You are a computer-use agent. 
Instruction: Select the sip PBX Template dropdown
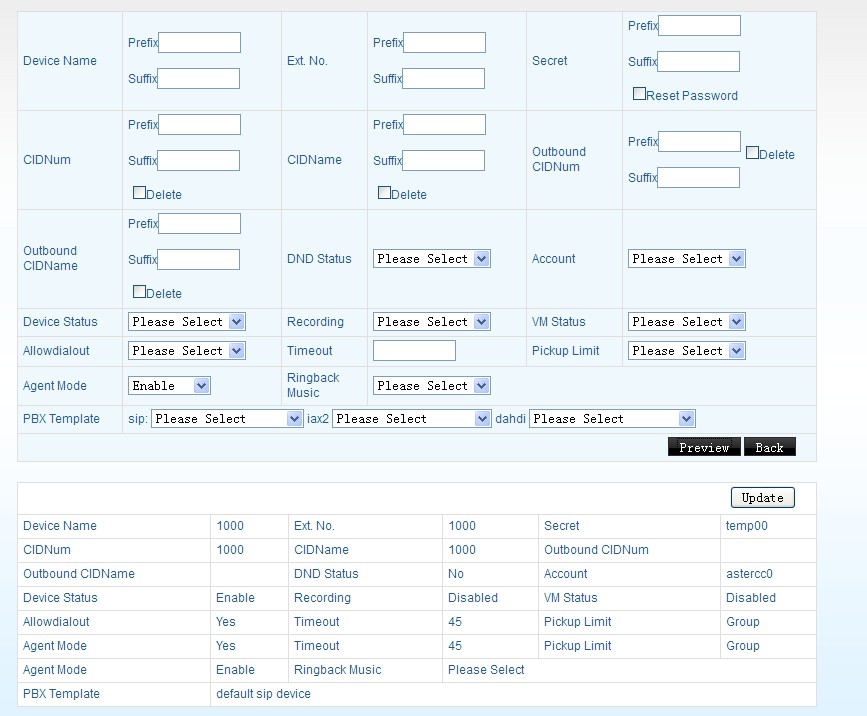tap(227, 419)
